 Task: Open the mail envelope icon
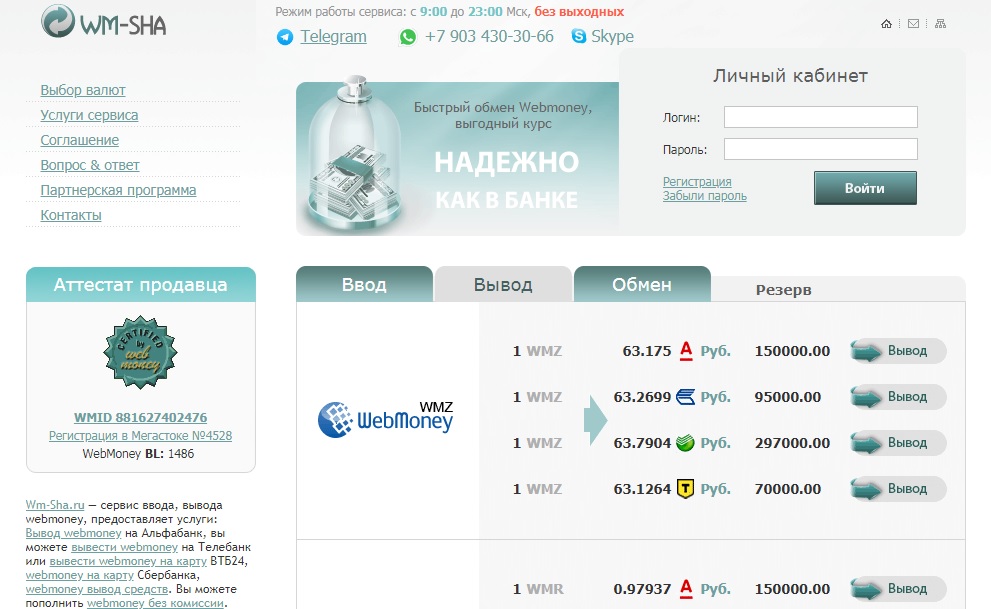913,24
